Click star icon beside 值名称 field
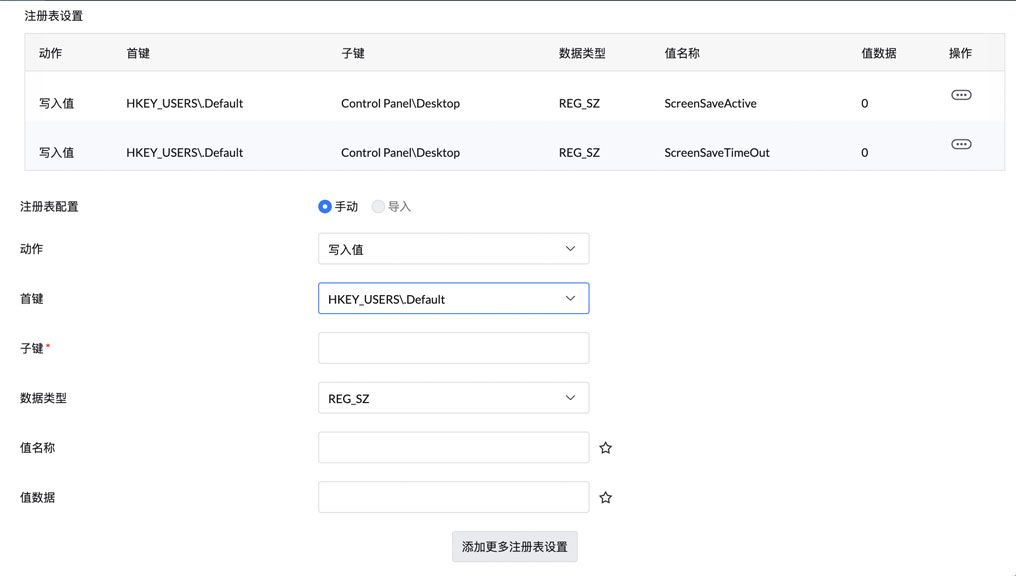 click(605, 448)
